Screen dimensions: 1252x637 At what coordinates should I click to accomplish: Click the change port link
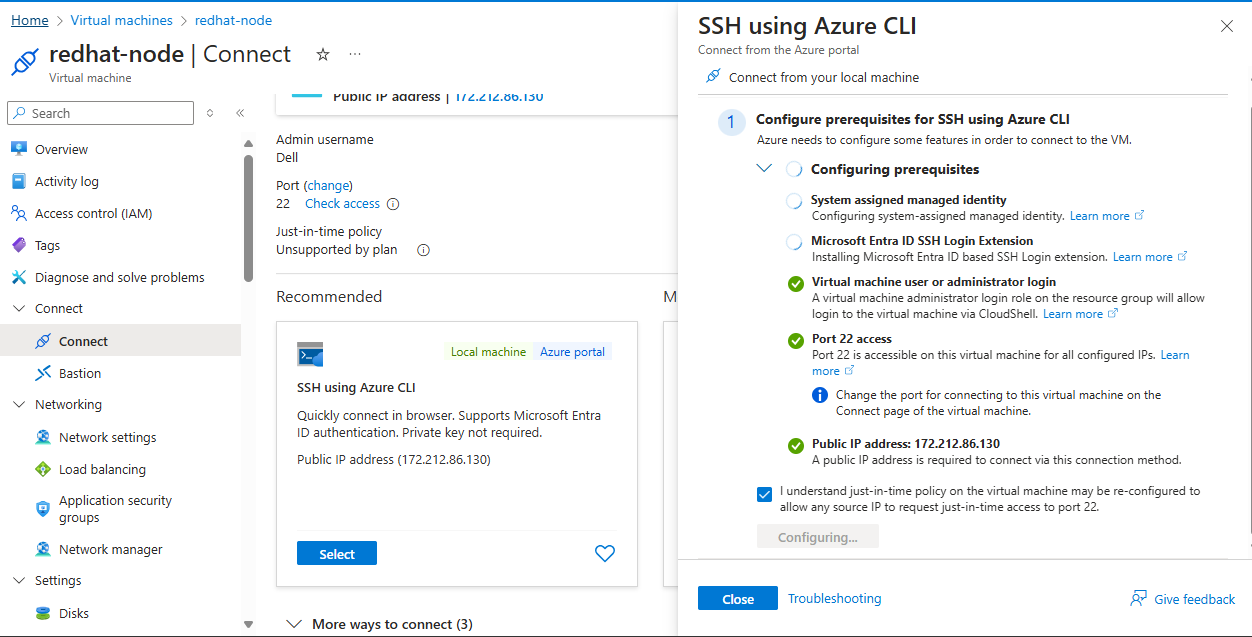pos(329,185)
